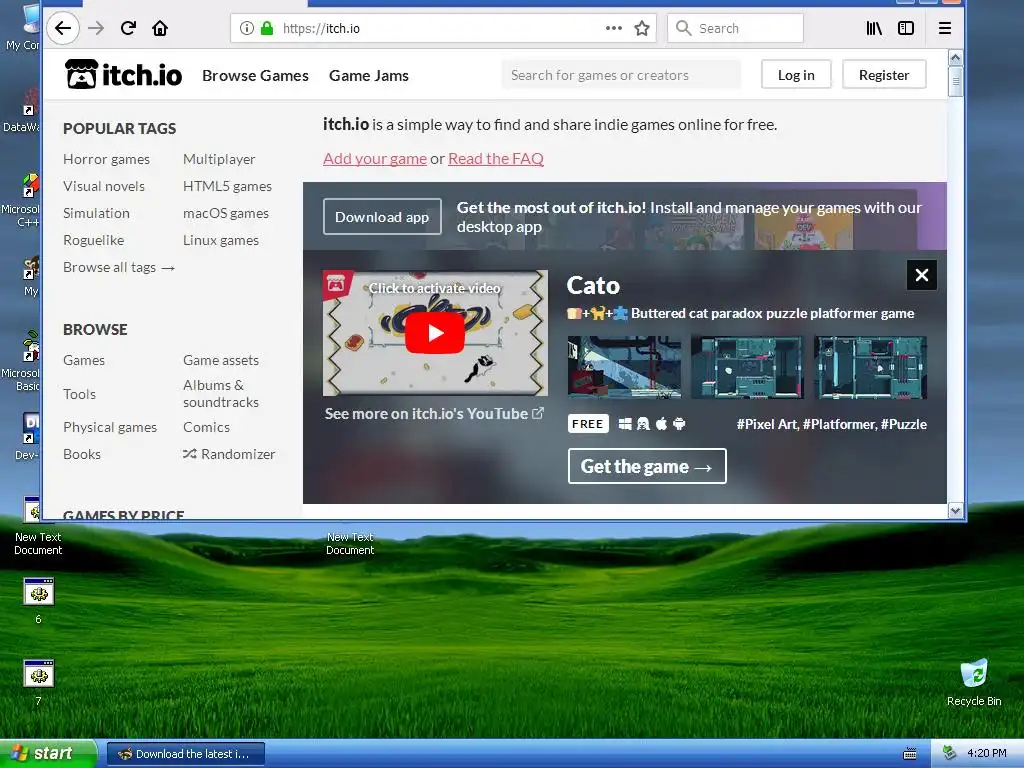The width and height of the screenshot is (1024, 768).
Task: Open page actions three-dots menu
Action: pyautogui.click(x=613, y=28)
